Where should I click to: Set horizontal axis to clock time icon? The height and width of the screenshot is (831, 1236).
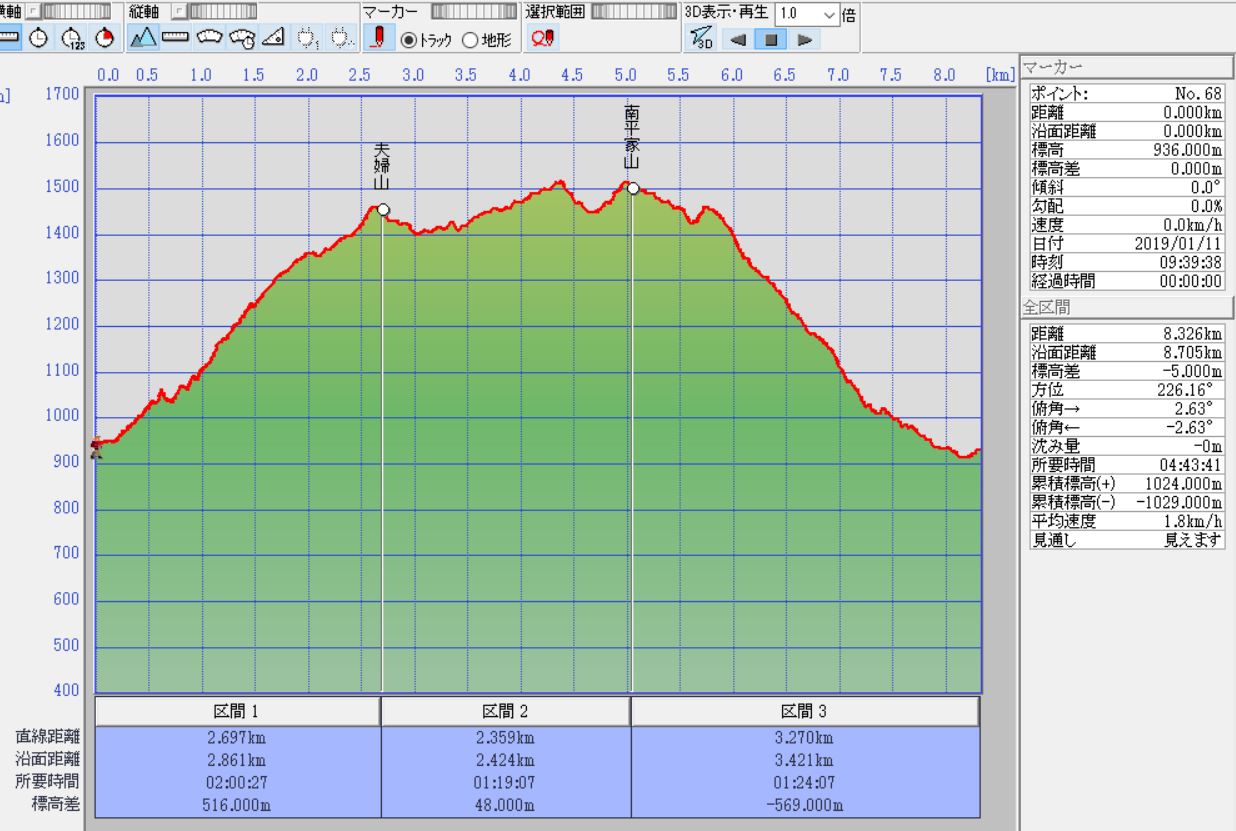click(39, 39)
